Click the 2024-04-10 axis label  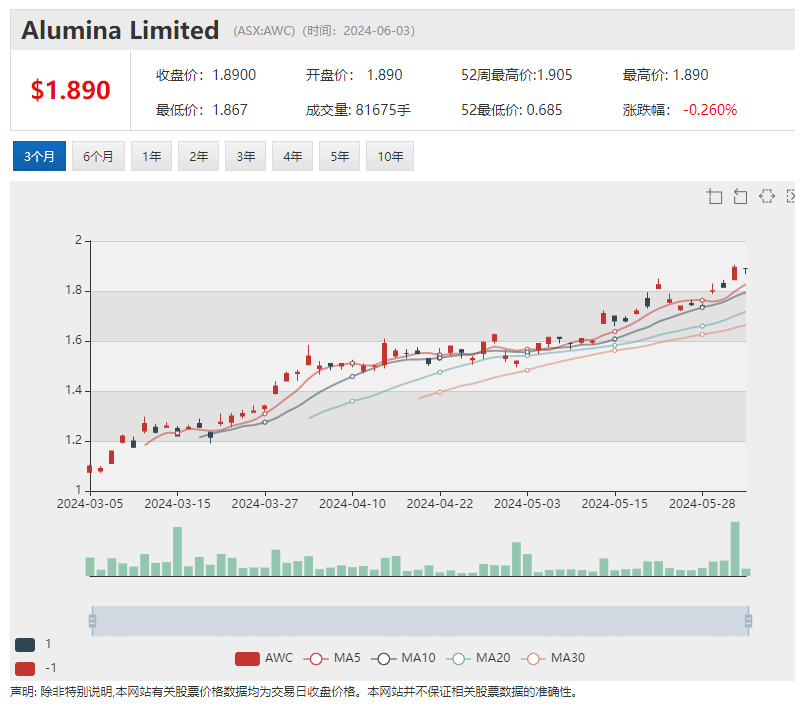point(353,503)
